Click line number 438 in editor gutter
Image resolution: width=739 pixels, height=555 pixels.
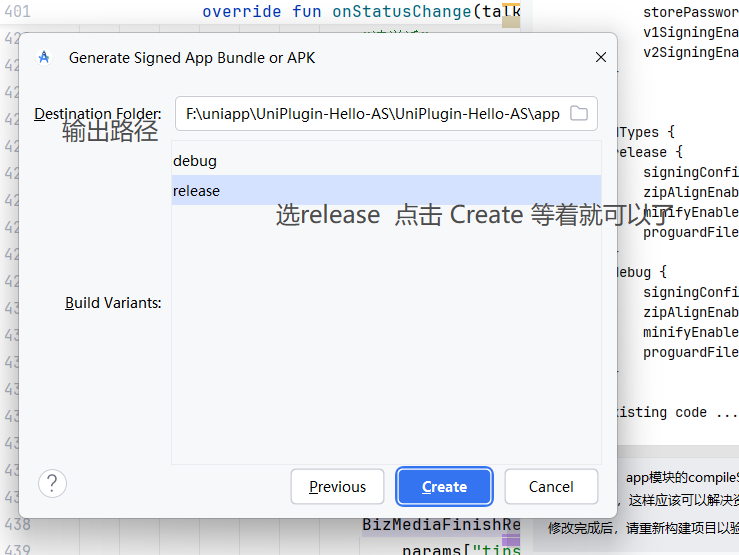click(x=17, y=524)
